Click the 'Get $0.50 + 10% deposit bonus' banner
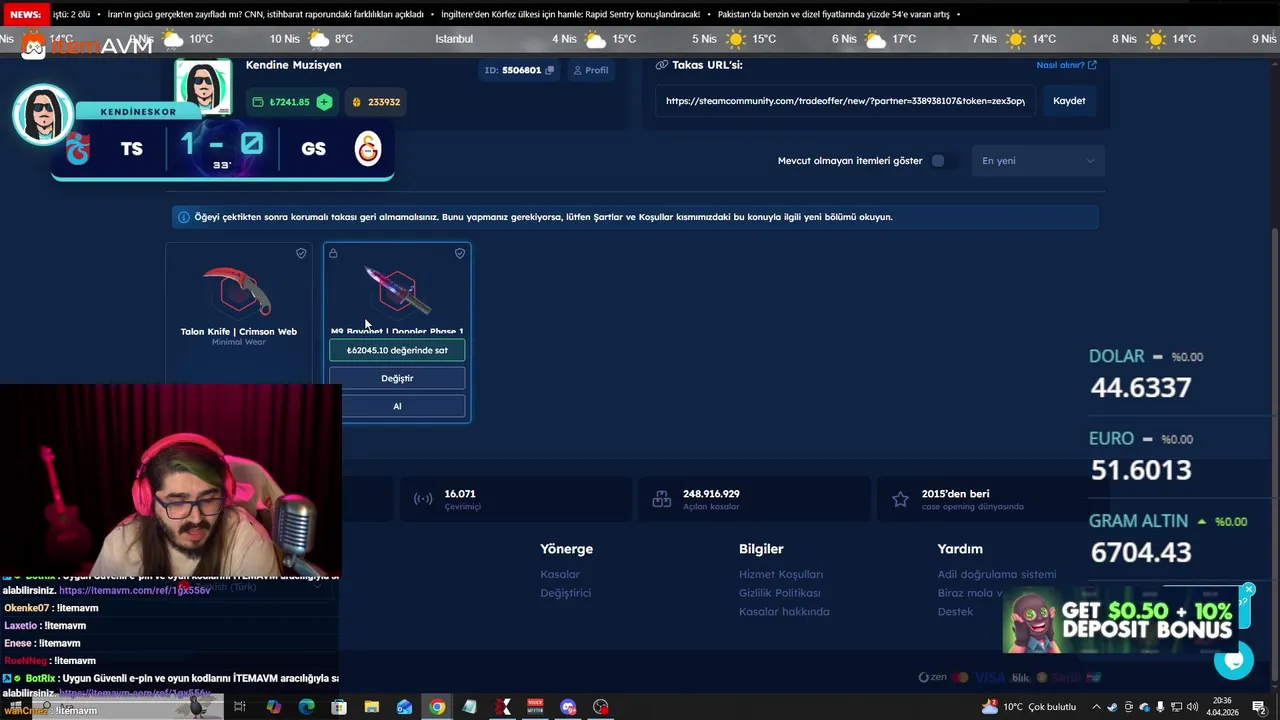 click(1120, 620)
